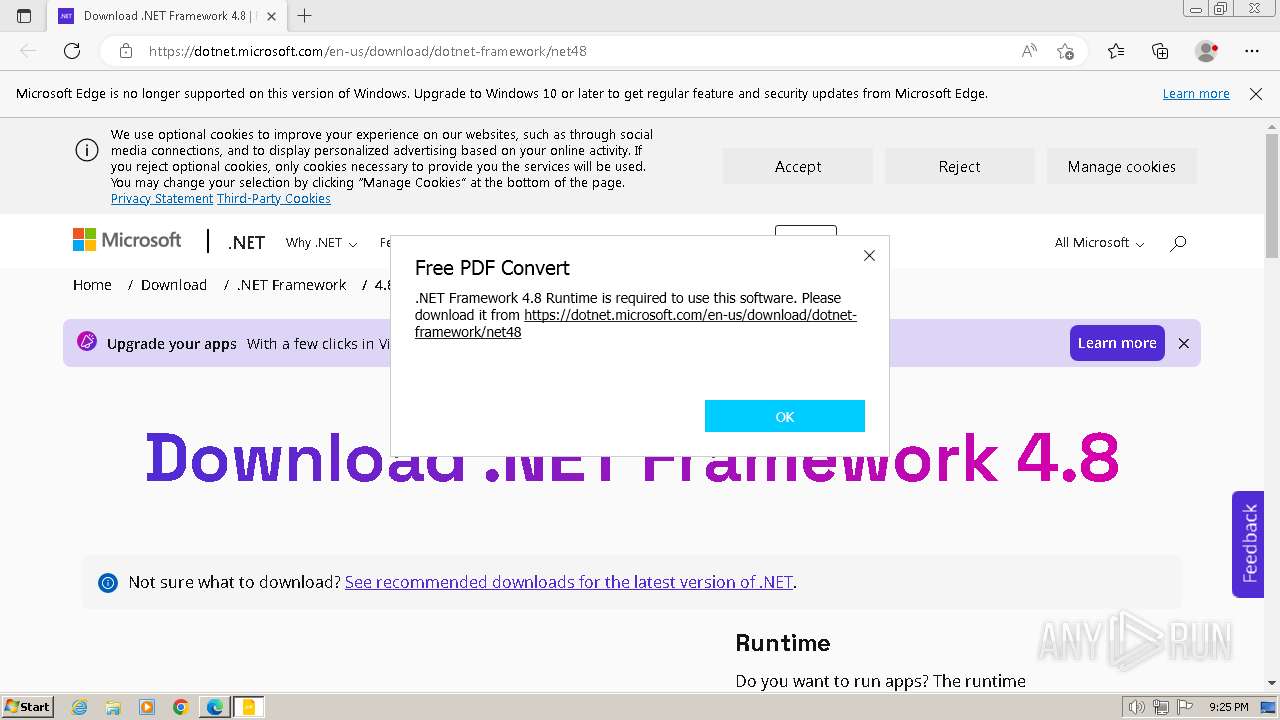The height and width of the screenshot is (720, 1280).
Task: Click the cookie notice info icon
Action: [87, 151]
